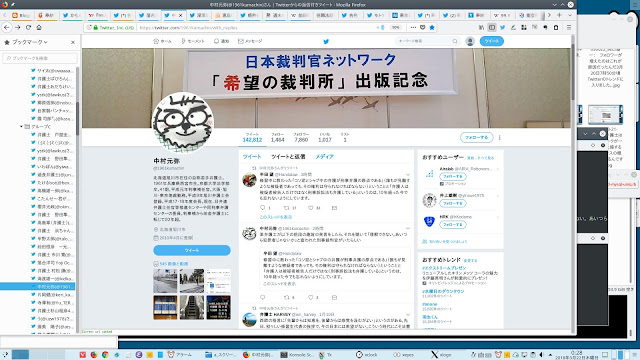Expand the HARVEY tweet's chevron menu
640x360 pixels.
[407, 315]
